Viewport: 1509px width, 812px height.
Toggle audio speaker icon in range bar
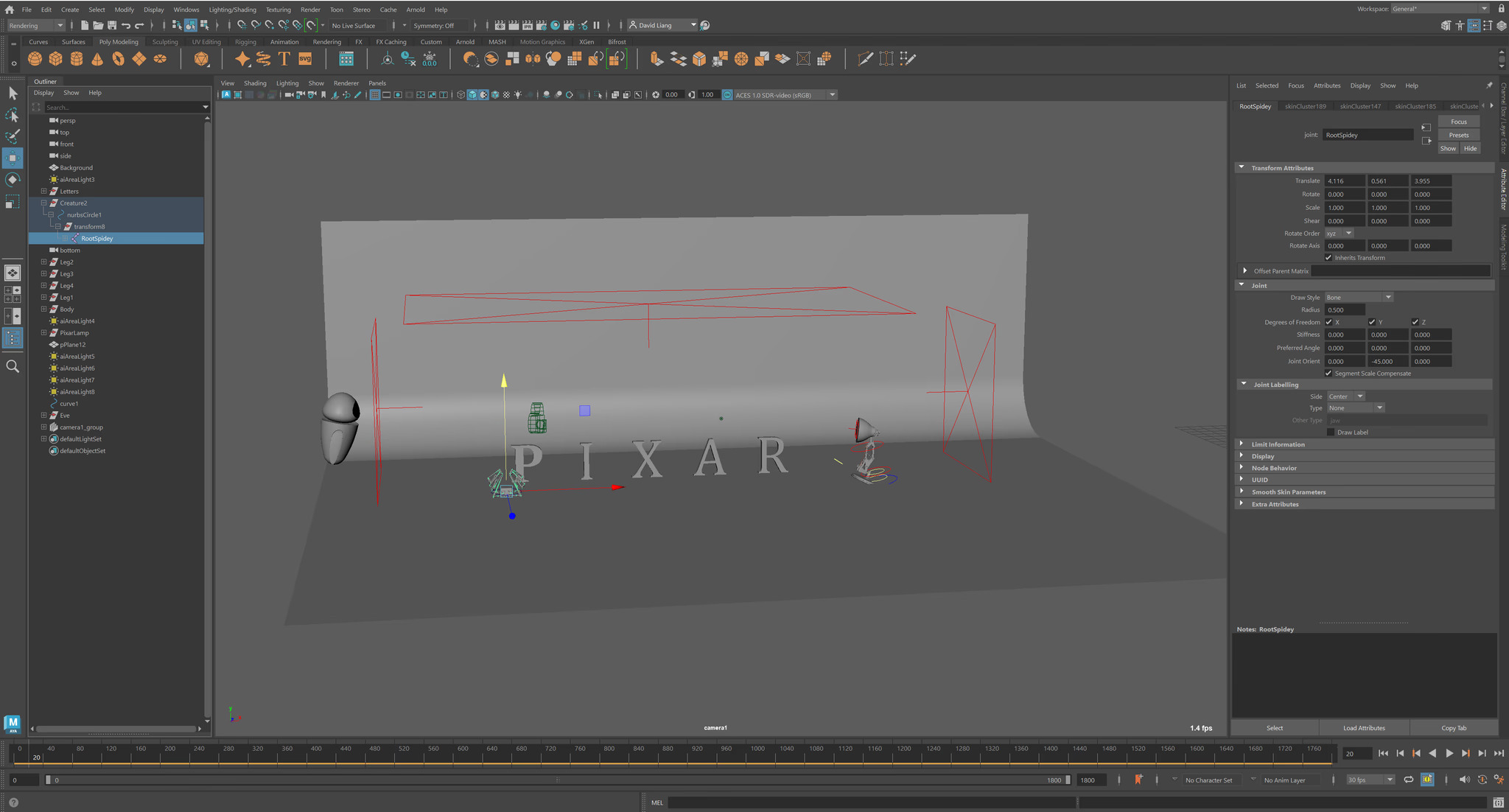point(1464,780)
